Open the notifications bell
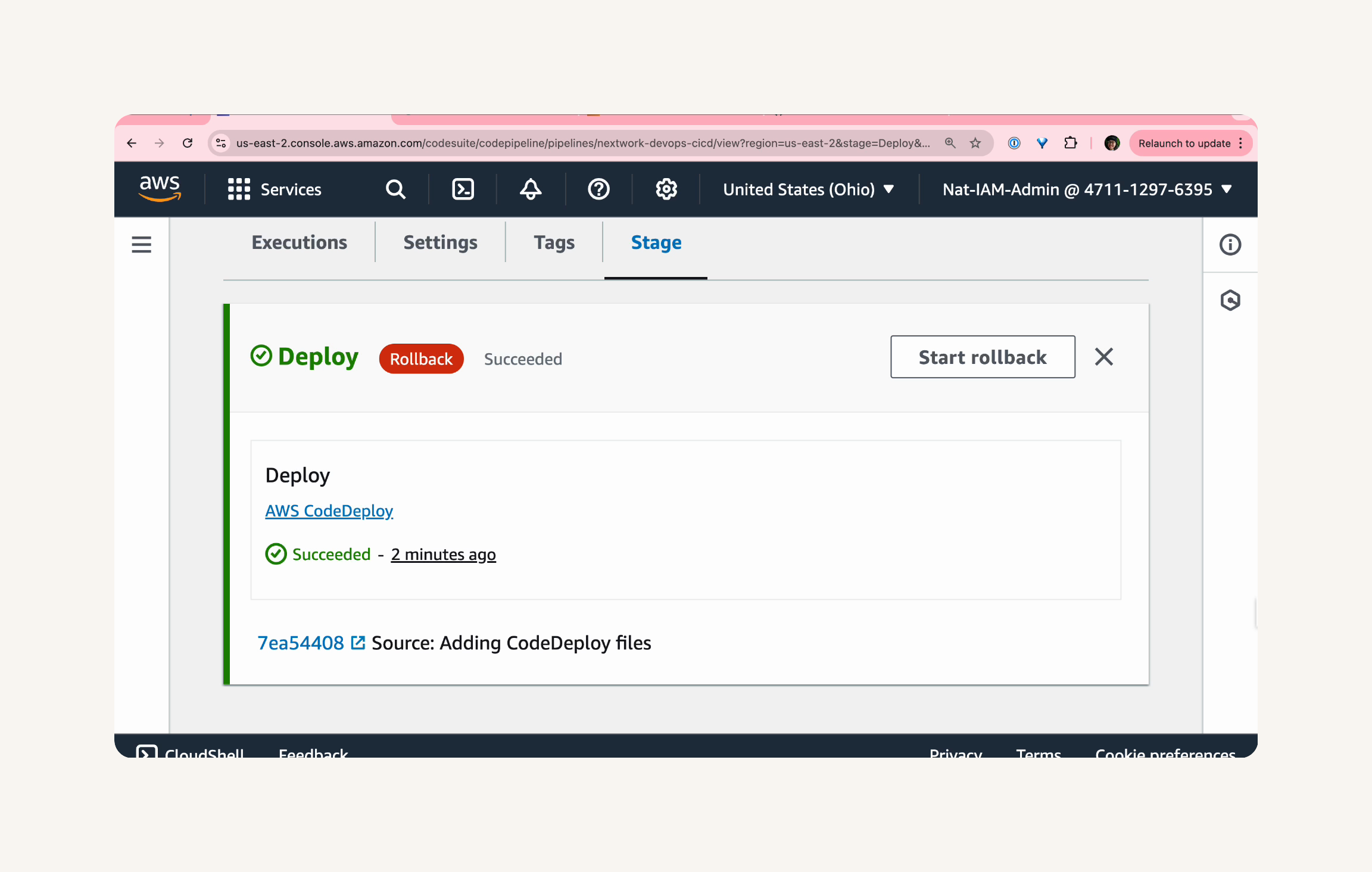Viewport: 1372px width, 872px height. (531, 189)
